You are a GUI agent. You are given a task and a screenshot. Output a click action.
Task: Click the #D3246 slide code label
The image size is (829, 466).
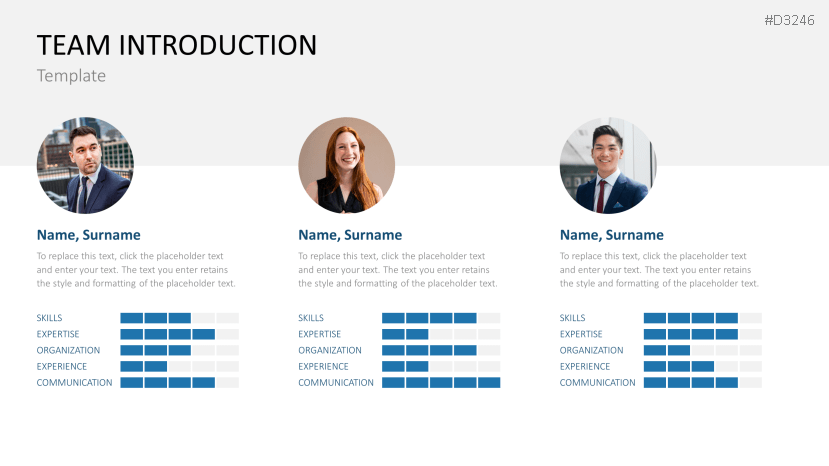(x=791, y=20)
